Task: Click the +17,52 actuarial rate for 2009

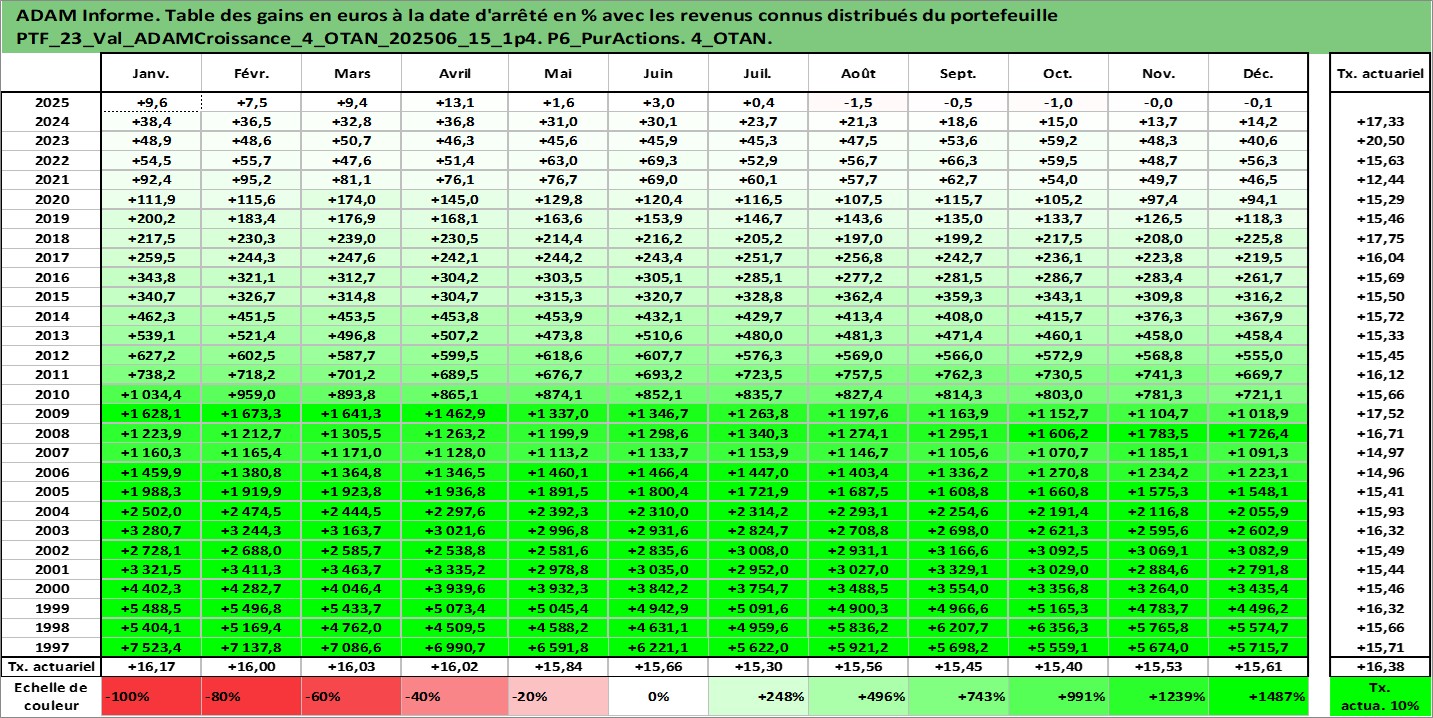Action: (1379, 414)
